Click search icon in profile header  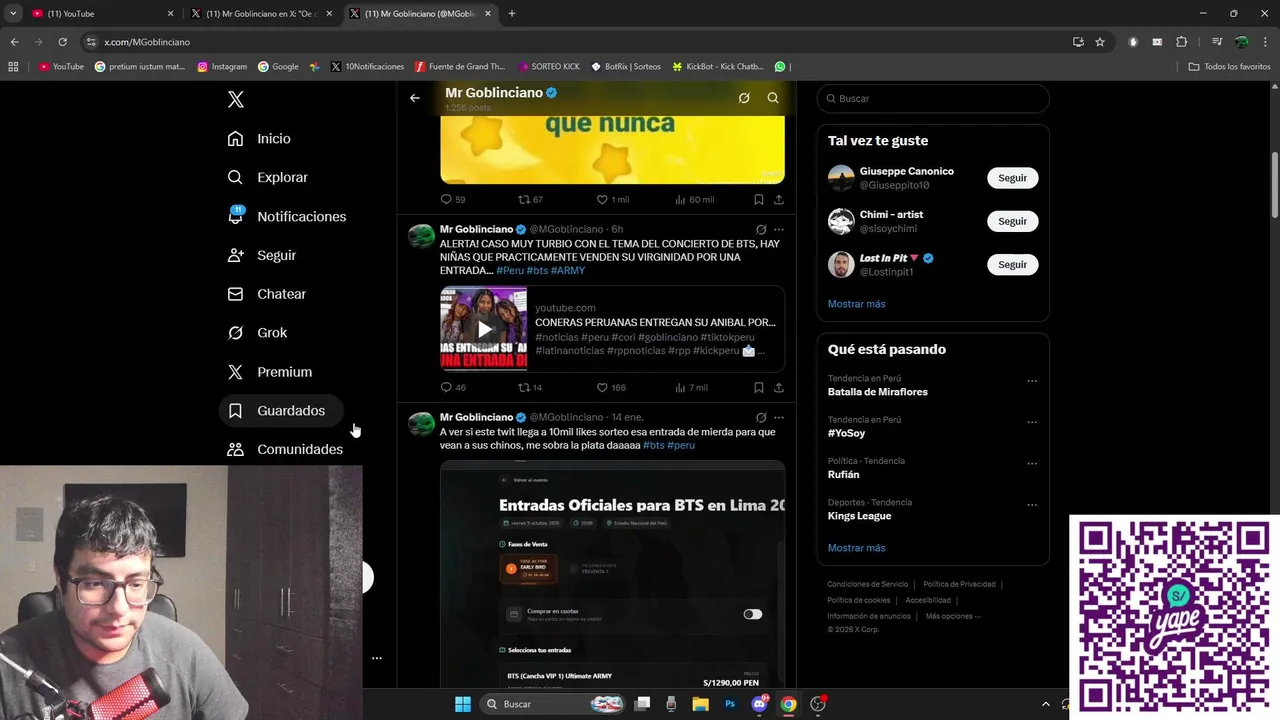point(773,98)
